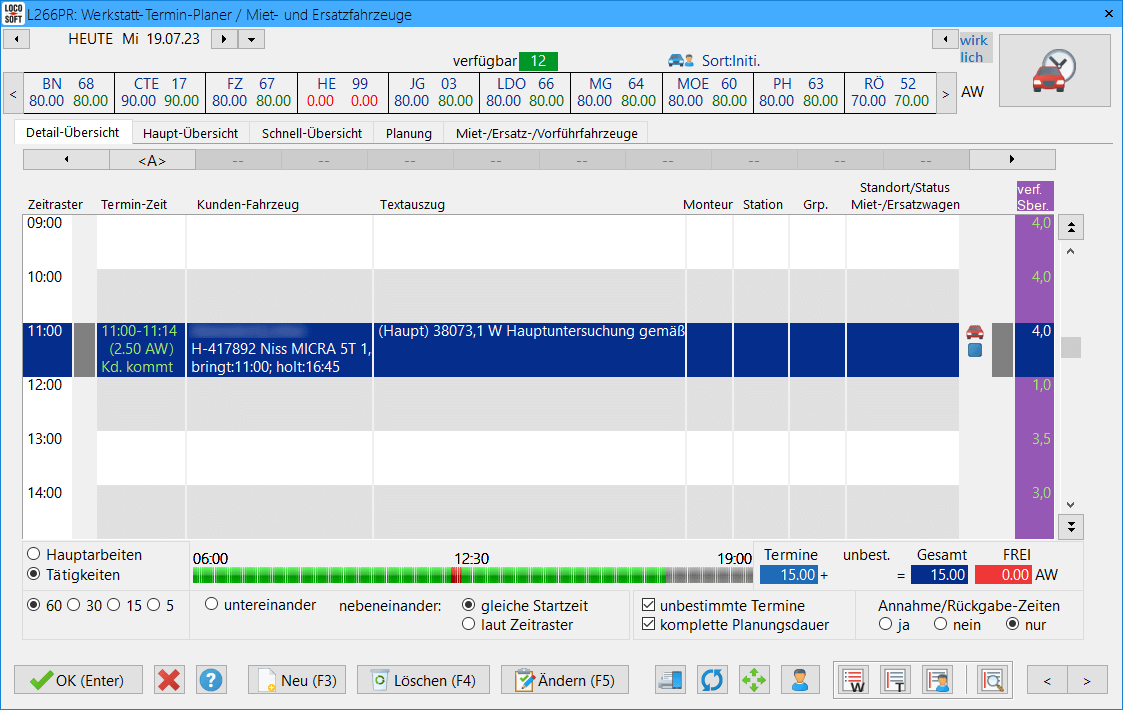The image size is (1123, 710).
Task: Toggle the komplette Planungsdauer checkbox
Action: (648, 626)
